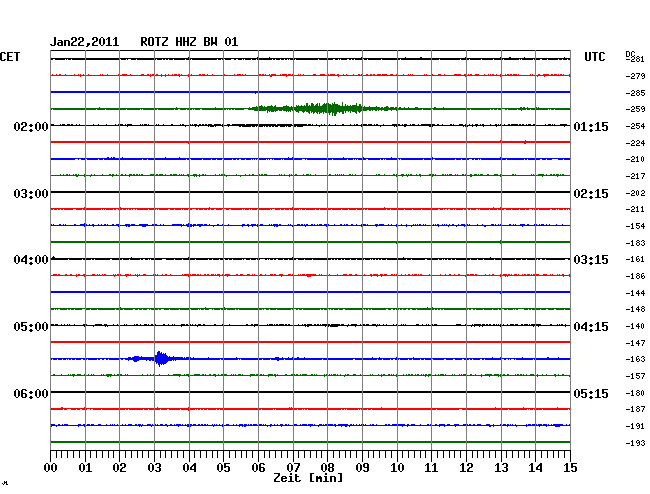Click x-axis minute tick label 03
This screenshot has height=494, width=650.
coord(155,468)
